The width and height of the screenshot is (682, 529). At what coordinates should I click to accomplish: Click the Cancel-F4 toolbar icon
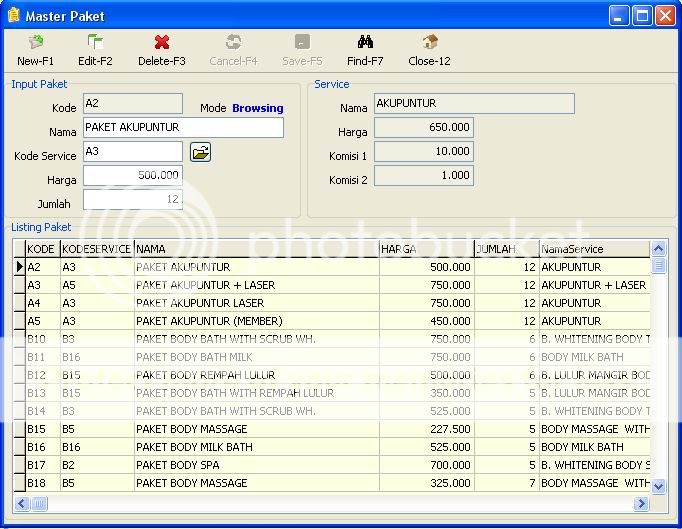[233, 42]
